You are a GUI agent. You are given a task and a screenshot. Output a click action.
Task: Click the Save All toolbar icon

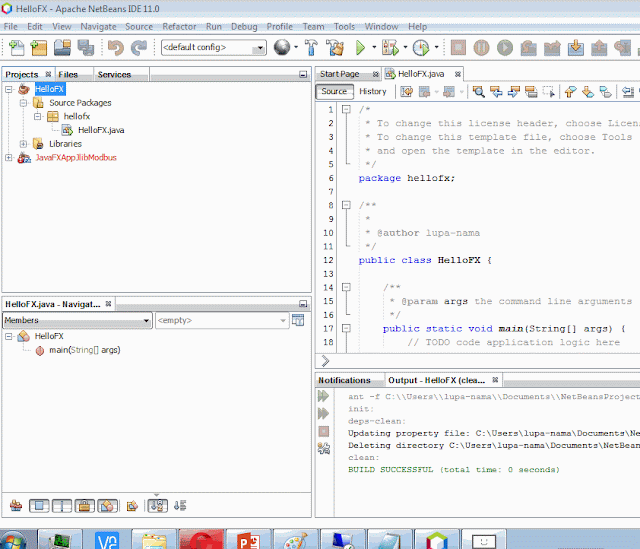[86, 47]
